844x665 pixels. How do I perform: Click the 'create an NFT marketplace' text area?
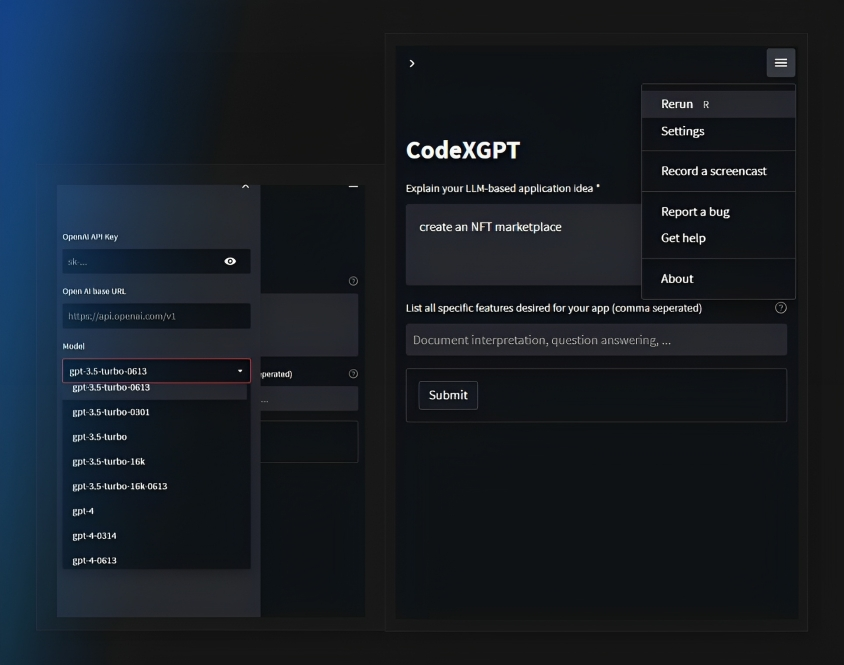click(523, 244)
